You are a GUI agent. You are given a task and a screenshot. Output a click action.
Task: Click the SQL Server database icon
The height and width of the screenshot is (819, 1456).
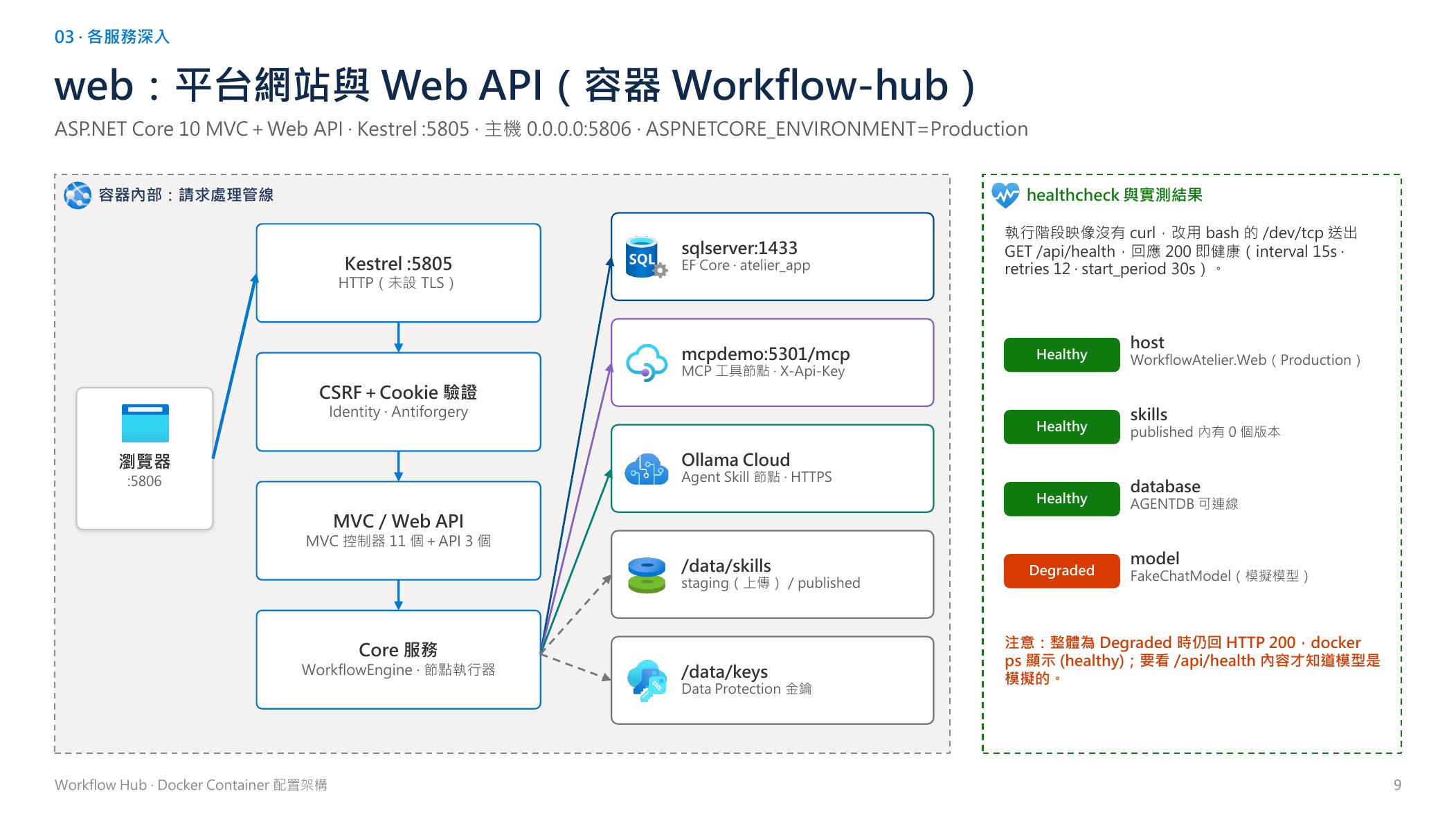[x=646, y=258]
